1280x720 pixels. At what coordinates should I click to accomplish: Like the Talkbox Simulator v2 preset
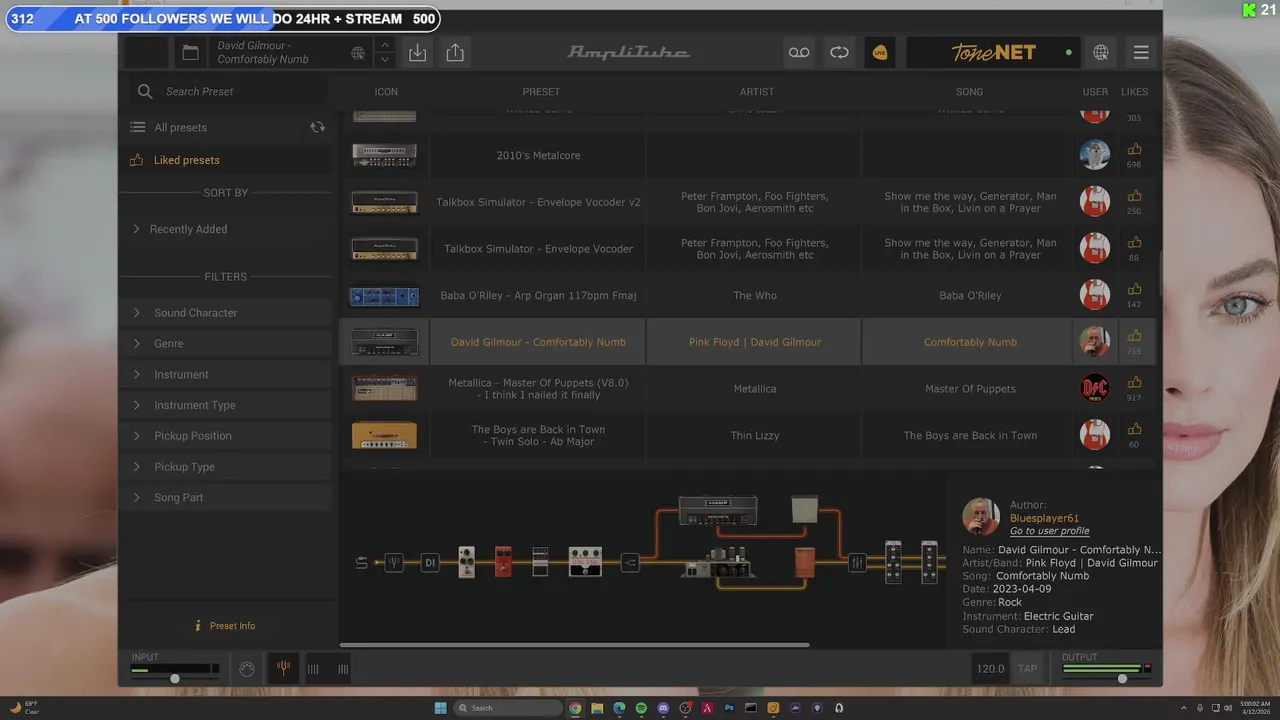click(x=1134, y=197)
